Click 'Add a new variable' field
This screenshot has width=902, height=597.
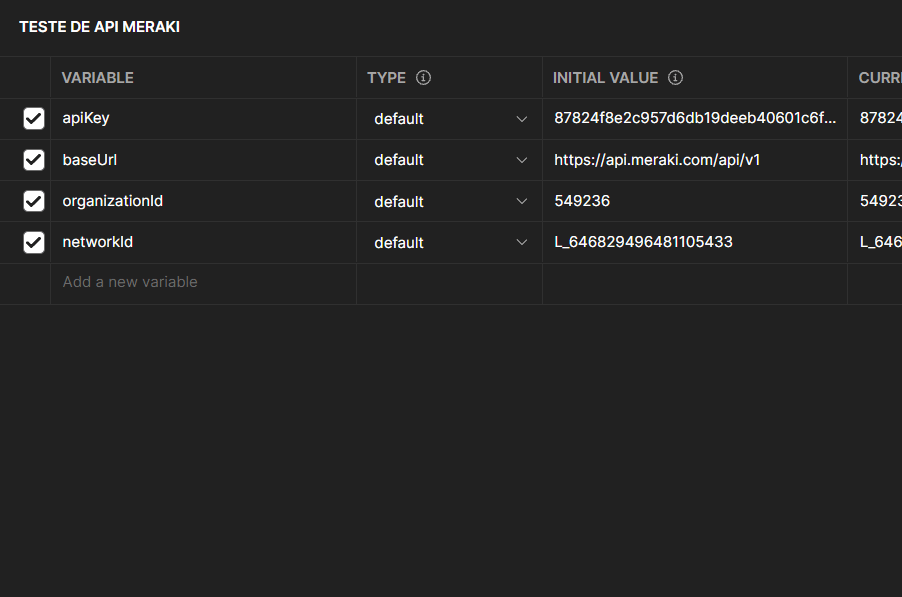click(130, 282)
